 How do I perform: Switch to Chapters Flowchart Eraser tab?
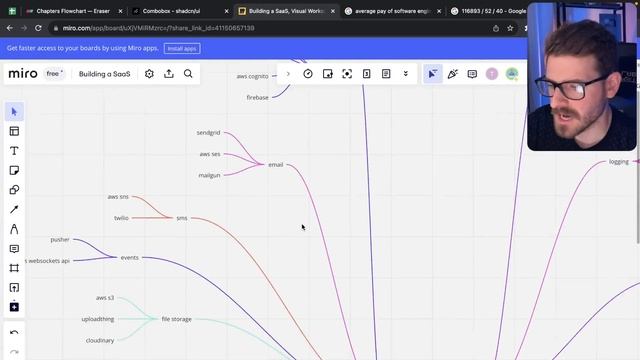click(73, 11)
